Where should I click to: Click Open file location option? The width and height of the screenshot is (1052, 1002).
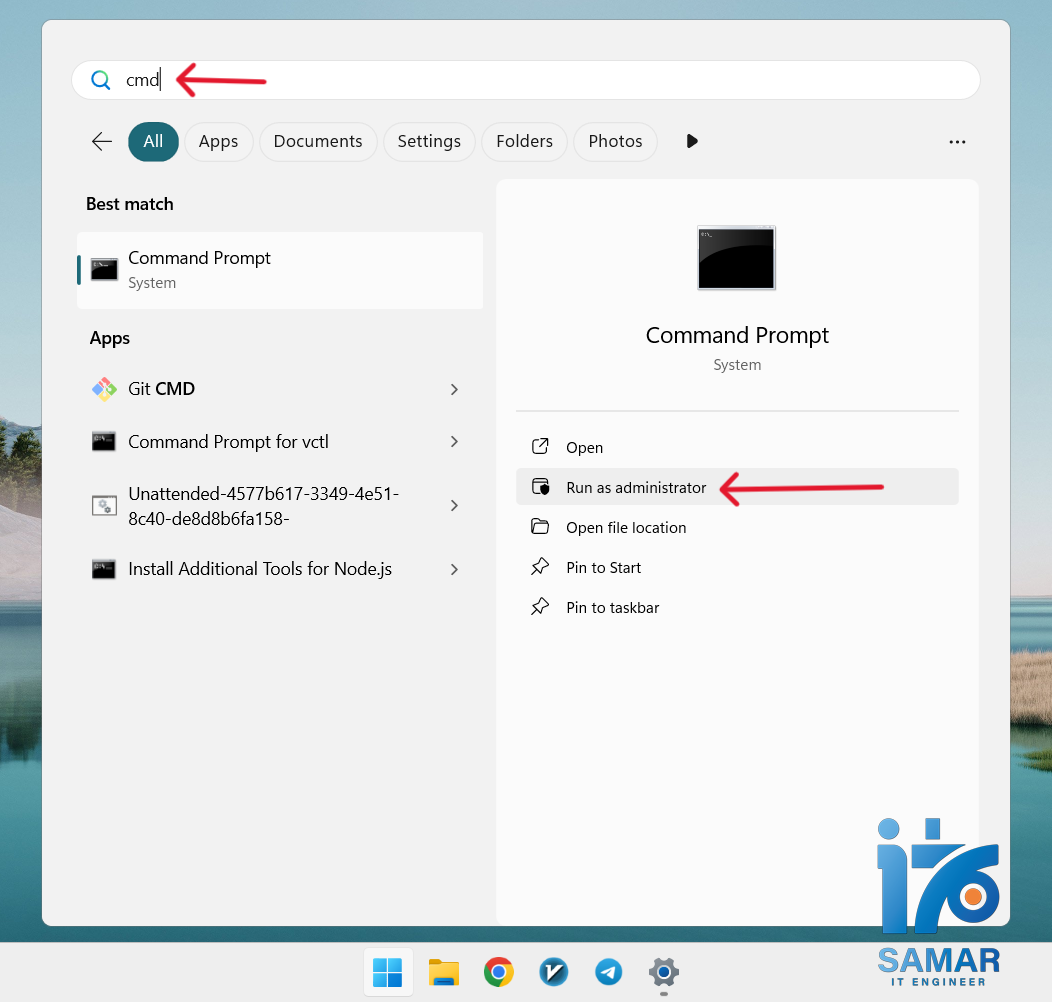coord(626,528)
